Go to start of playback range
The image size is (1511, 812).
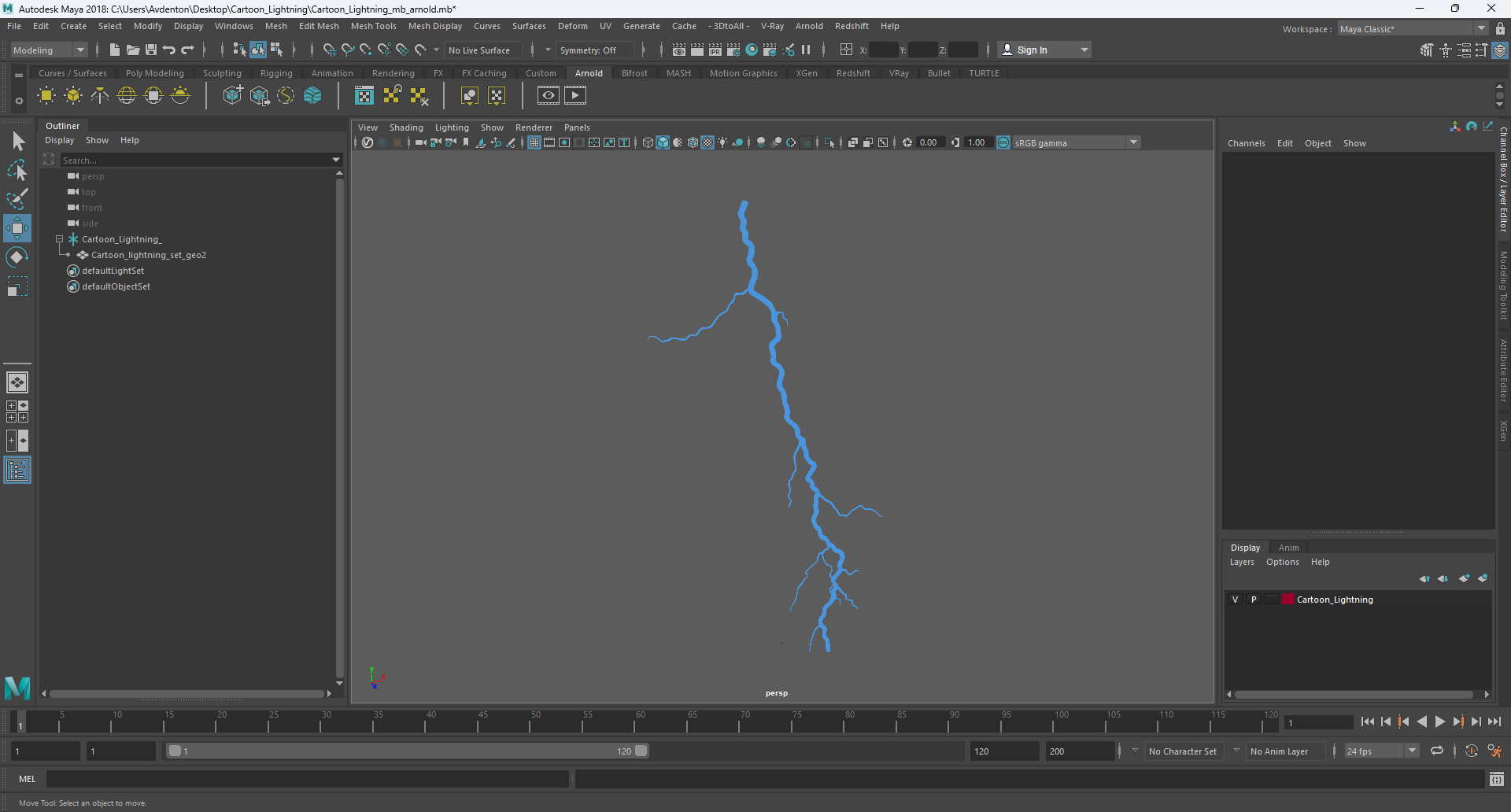pos(1368,722)
